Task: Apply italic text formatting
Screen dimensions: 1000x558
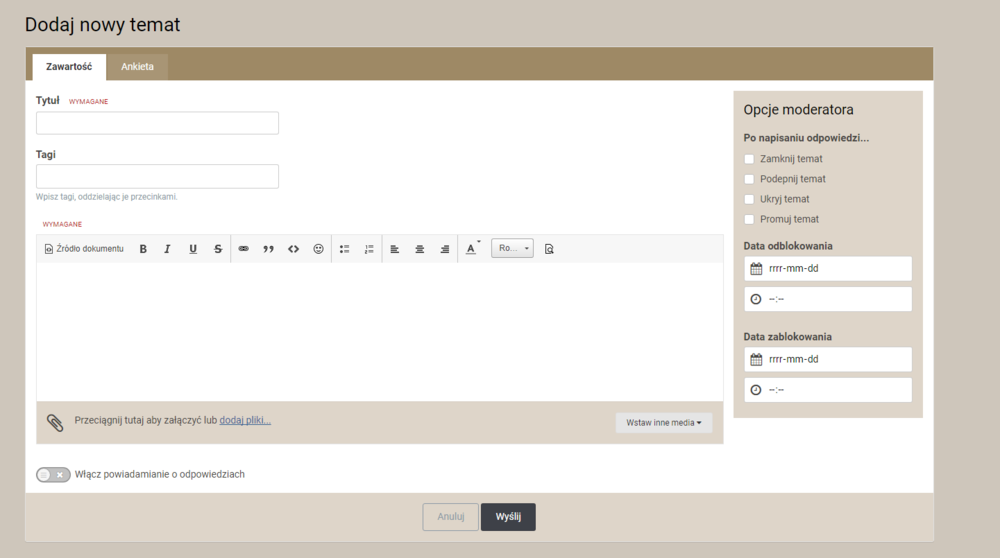Action: pyautogui.click(x=167, y=249)
